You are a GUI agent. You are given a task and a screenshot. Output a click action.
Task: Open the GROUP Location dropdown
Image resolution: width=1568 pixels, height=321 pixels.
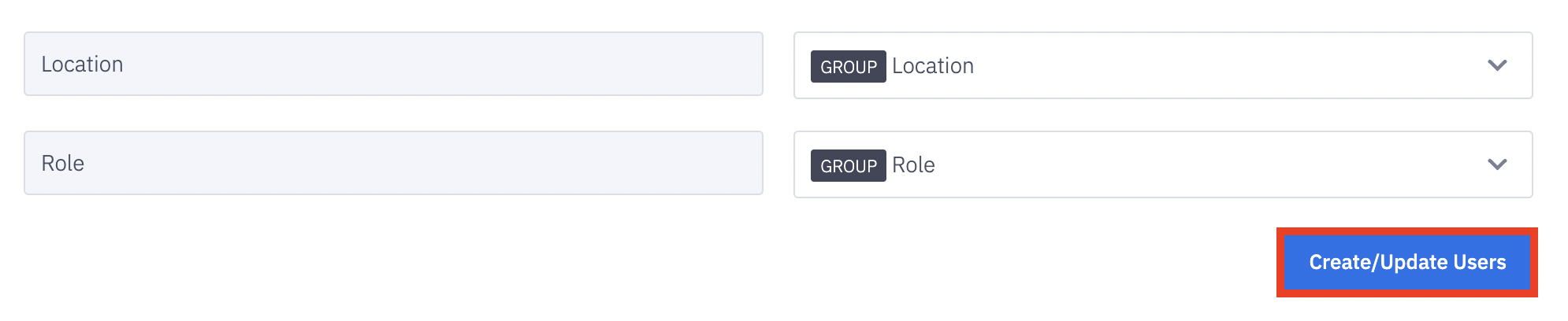click(x=1162, y=65)
